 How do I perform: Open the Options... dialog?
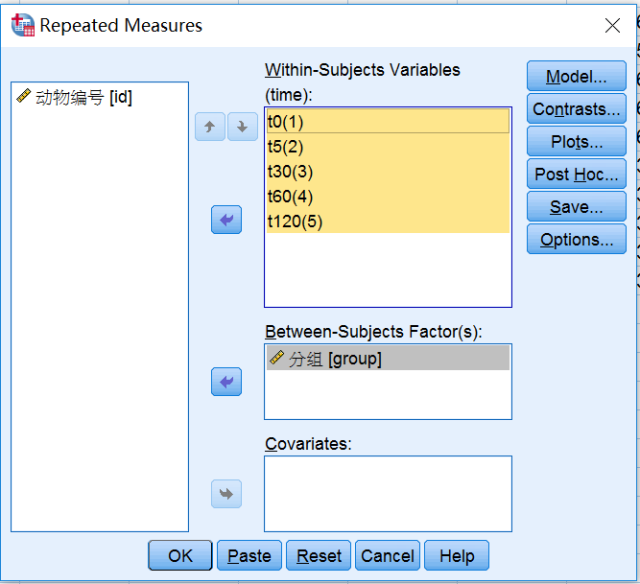pyautogui.click(x=576, y=239)
